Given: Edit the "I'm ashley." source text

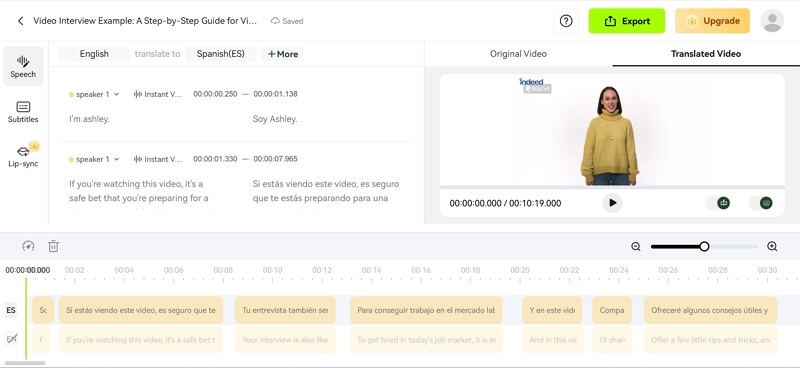Looking at the screenshot, I should tap(89, 119).
